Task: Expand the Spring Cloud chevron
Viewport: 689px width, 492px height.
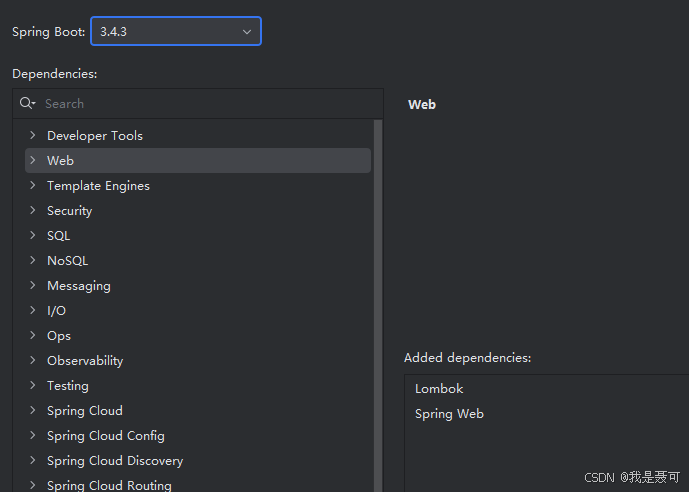Action: tap(33, 411)
